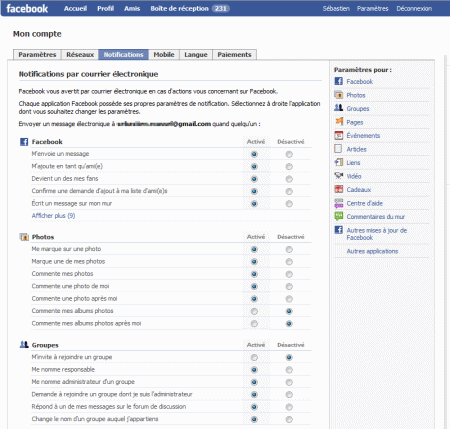The image size is (450, 429).
Task: Open the Paramètres tab
Action: coord(37,54)
